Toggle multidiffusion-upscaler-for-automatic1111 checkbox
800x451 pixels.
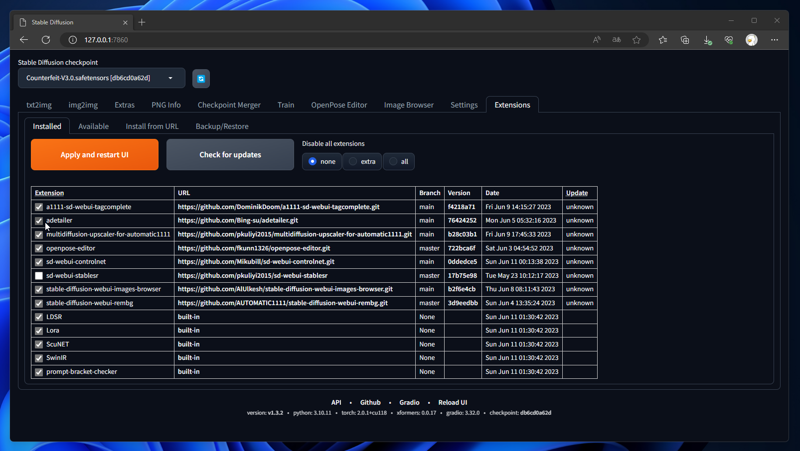coord(39,235)
